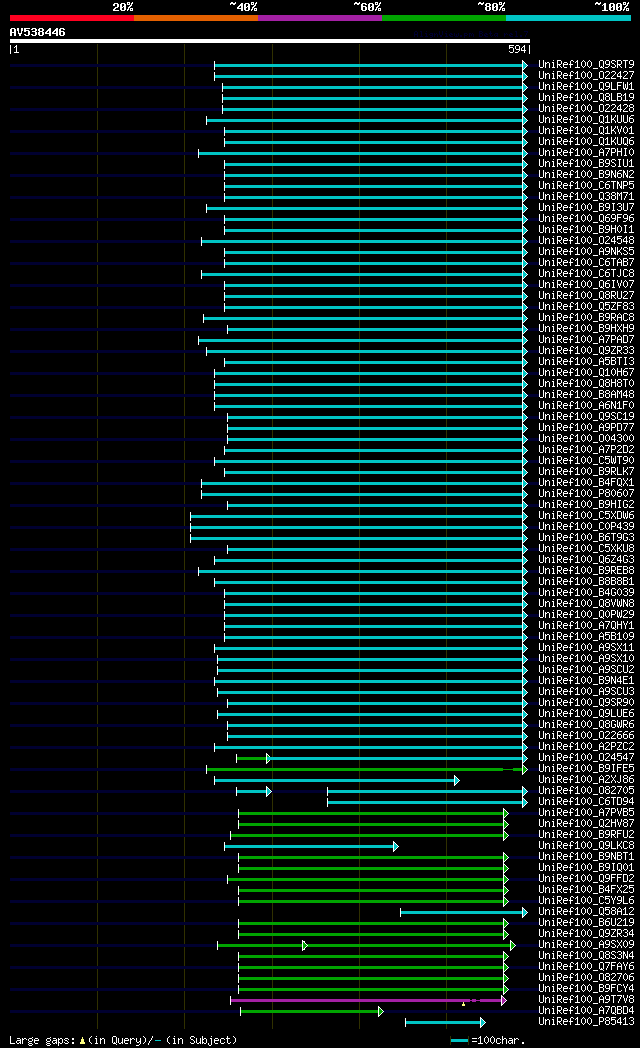Viewport: 640px width, 1048px height.
Task: Select hit label UniRef100_A9SCU2
Action: [587, 670]
